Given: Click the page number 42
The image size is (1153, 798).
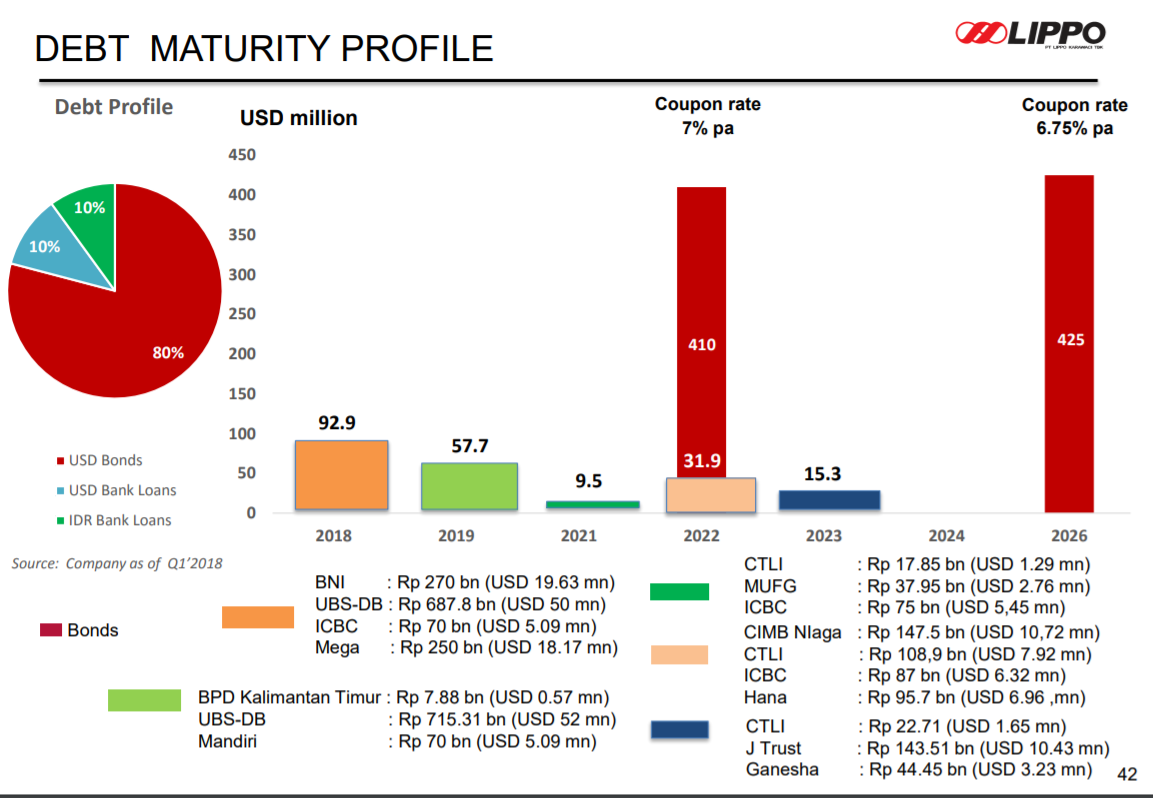Looking at the screenshot, I should pos(1127,774).
